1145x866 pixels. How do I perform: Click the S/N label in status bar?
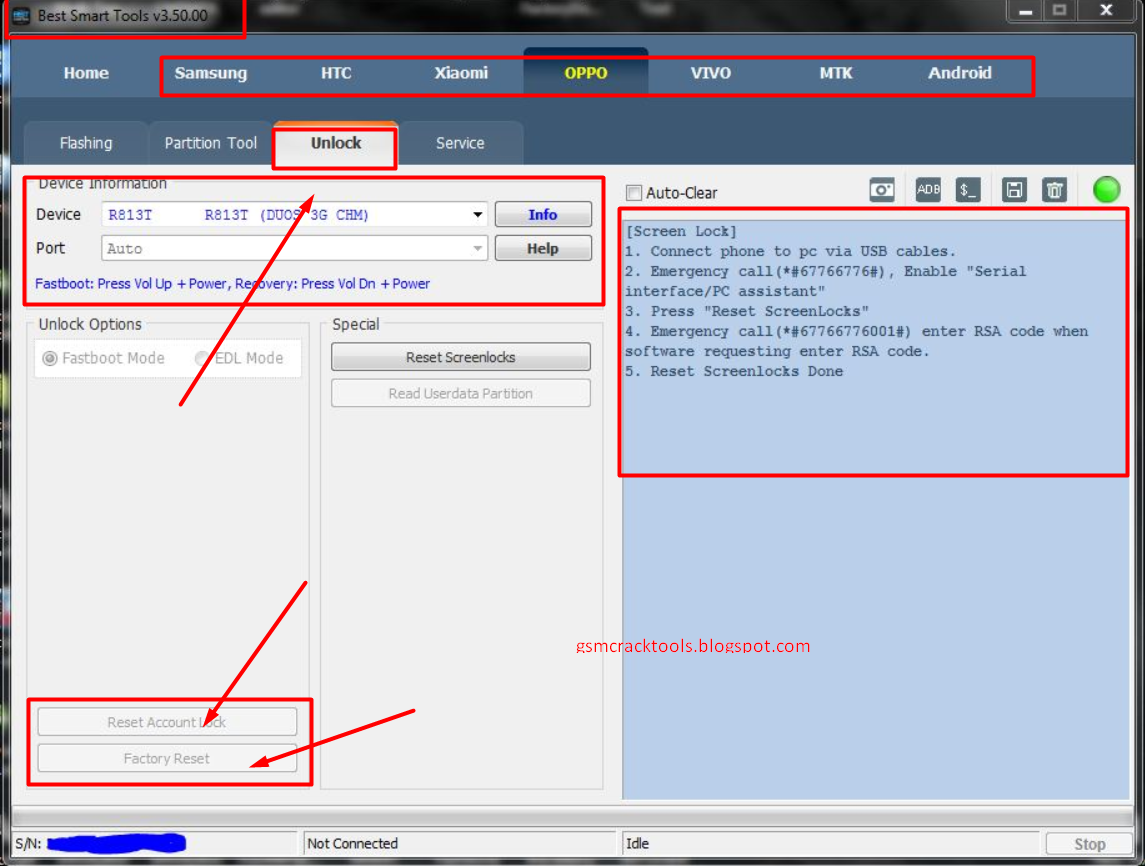[28, 844]
